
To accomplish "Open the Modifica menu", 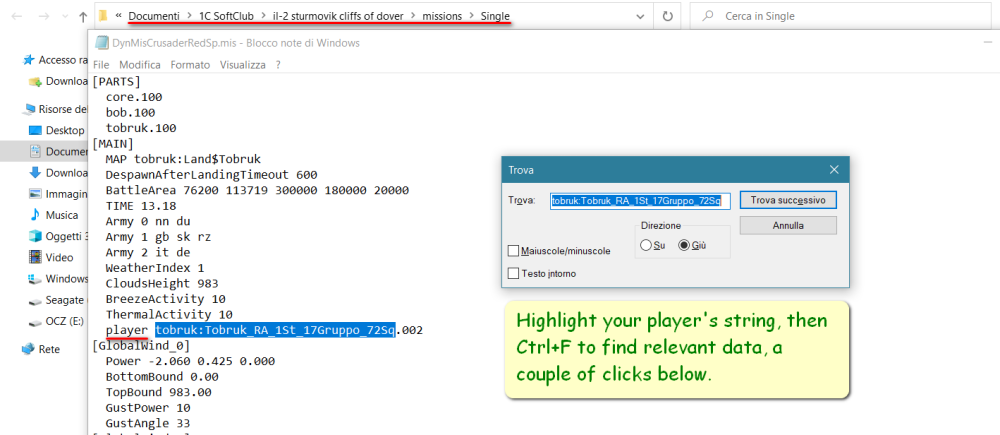I will [x=140, y=64].
